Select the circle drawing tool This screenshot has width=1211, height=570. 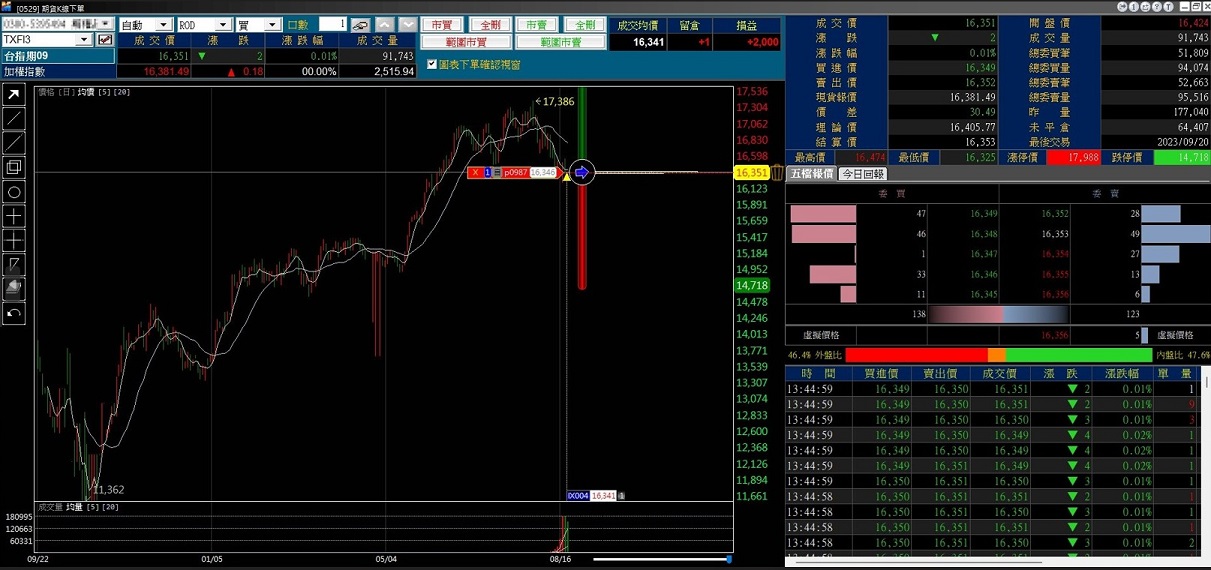click(14, 192)
